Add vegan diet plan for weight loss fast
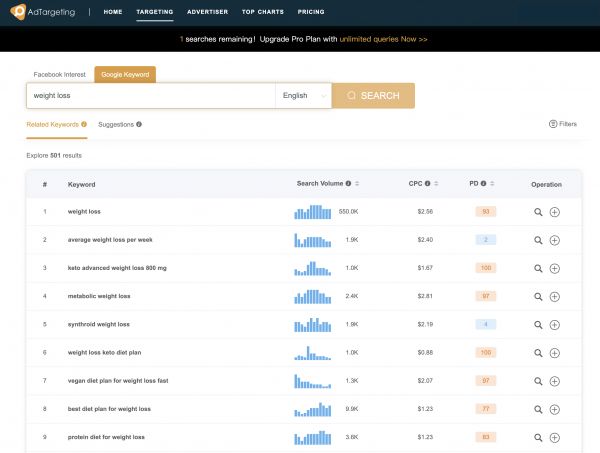Viewport: 600px width, 453px height. [x=554, y=381]
